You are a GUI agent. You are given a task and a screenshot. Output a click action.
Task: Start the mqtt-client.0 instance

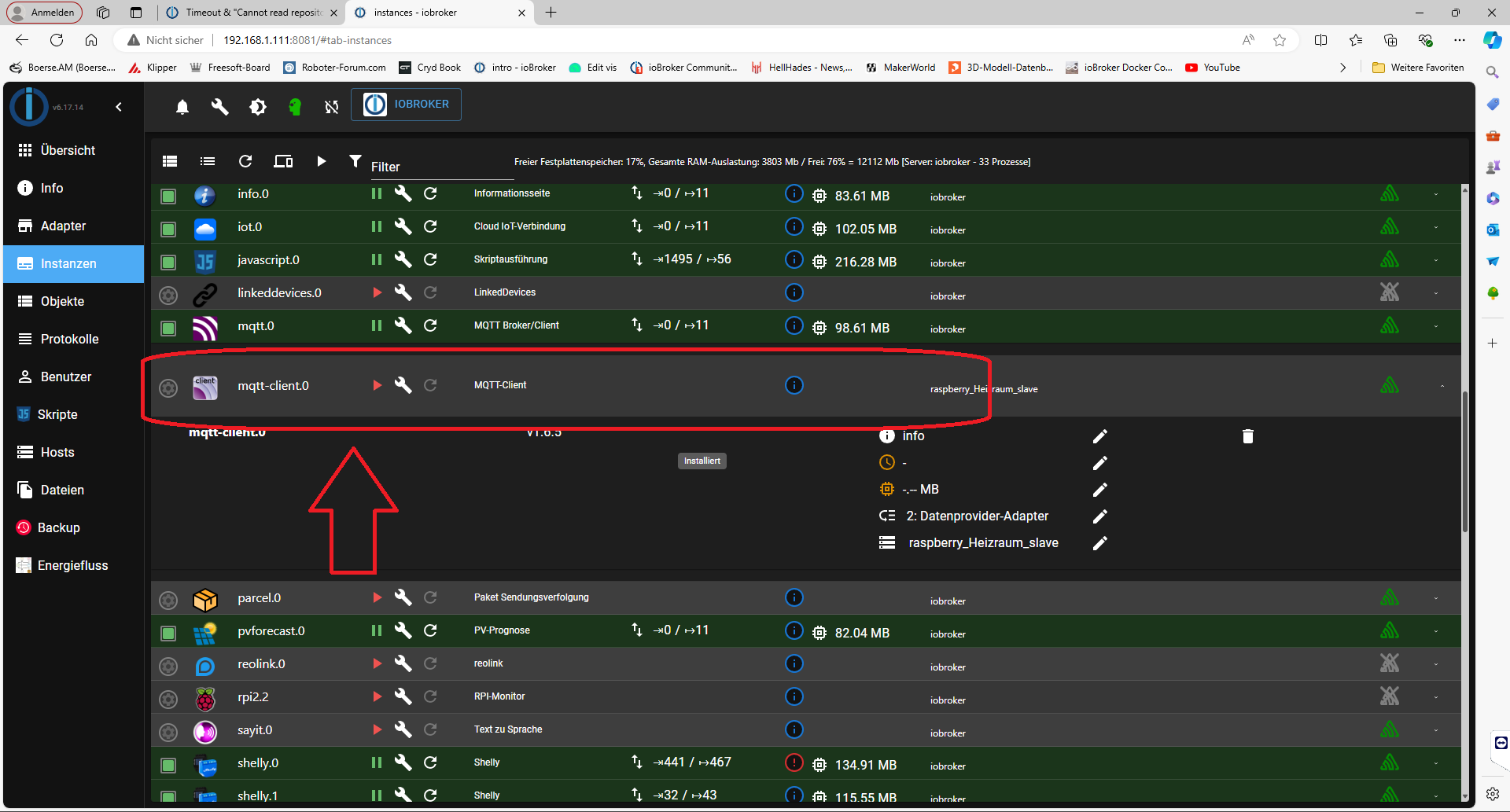coord(377,385)
